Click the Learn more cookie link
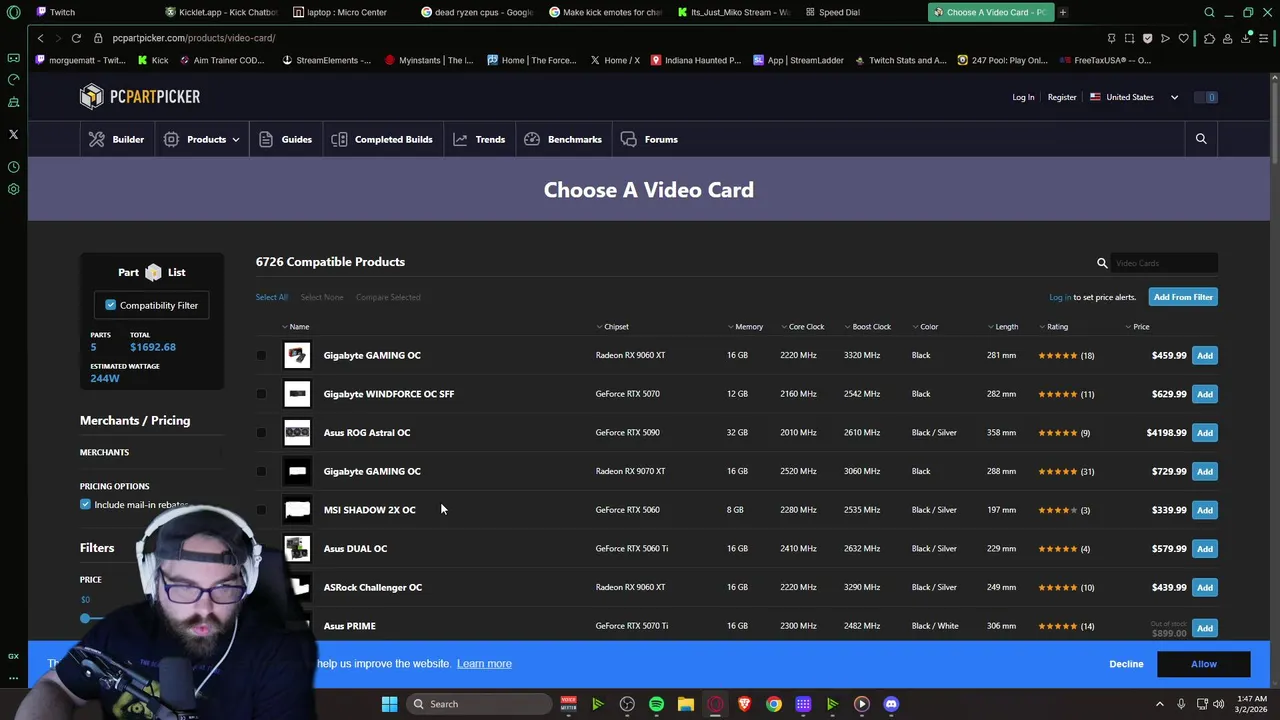Viewport: 1280px width, 720px height. click(484, 664)
